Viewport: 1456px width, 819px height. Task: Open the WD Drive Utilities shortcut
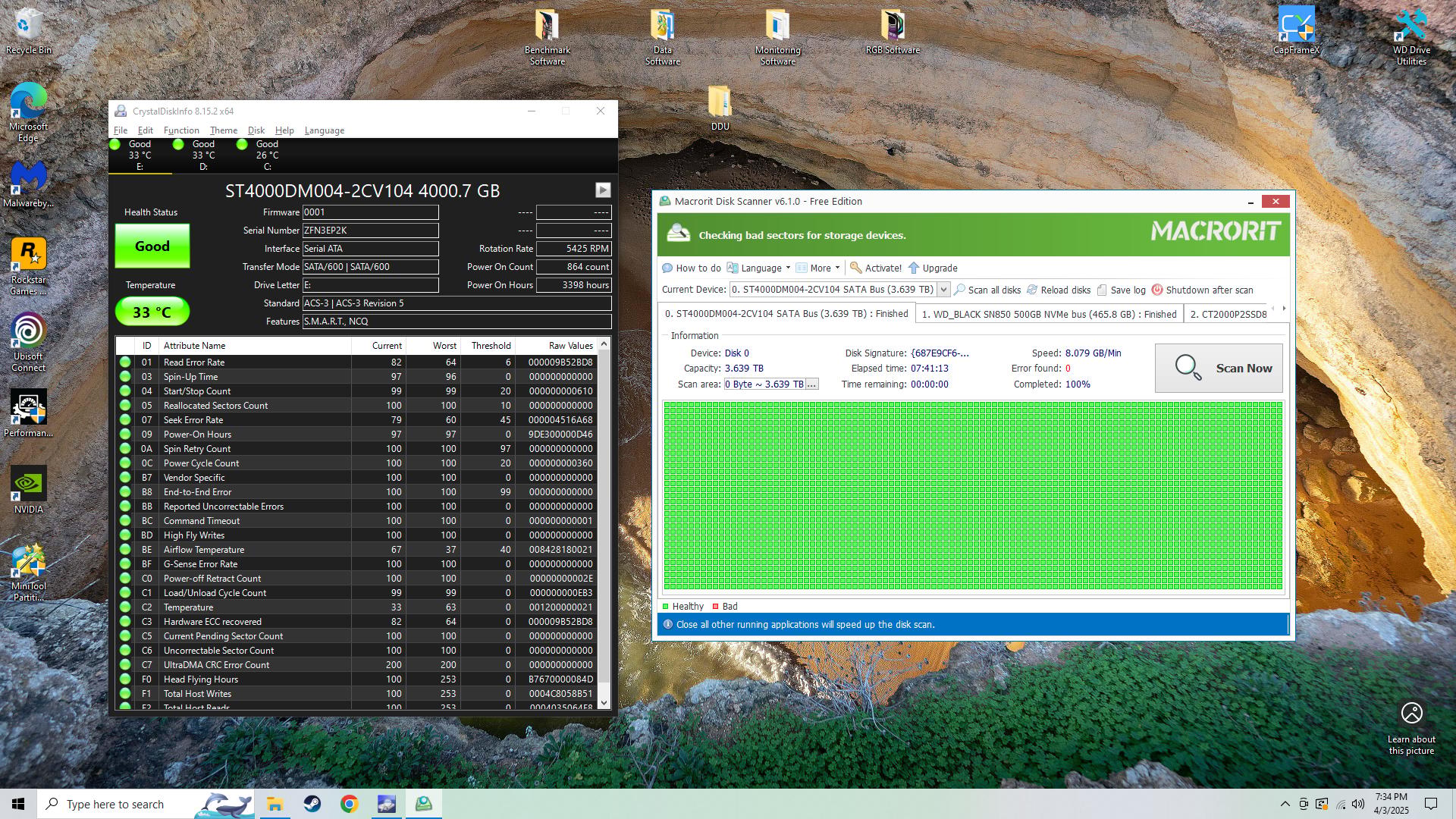1411,36
